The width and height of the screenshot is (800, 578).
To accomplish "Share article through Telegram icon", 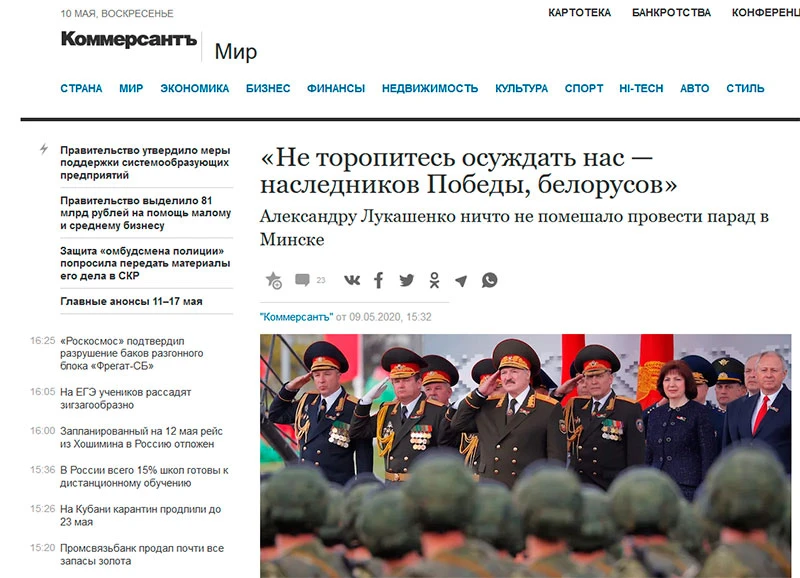I will coord(461,281).
